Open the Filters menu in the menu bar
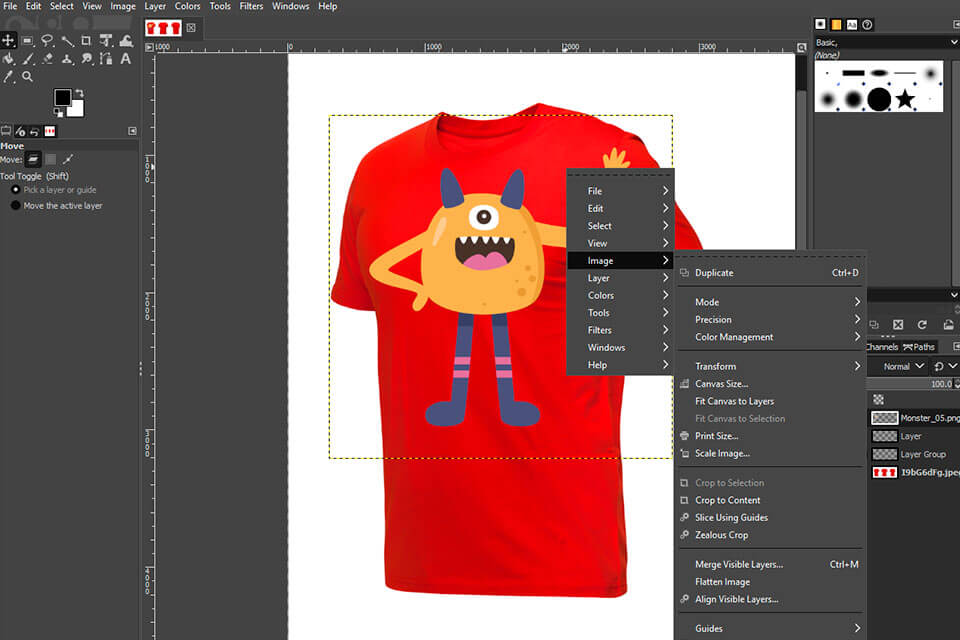 pos(251,6)
